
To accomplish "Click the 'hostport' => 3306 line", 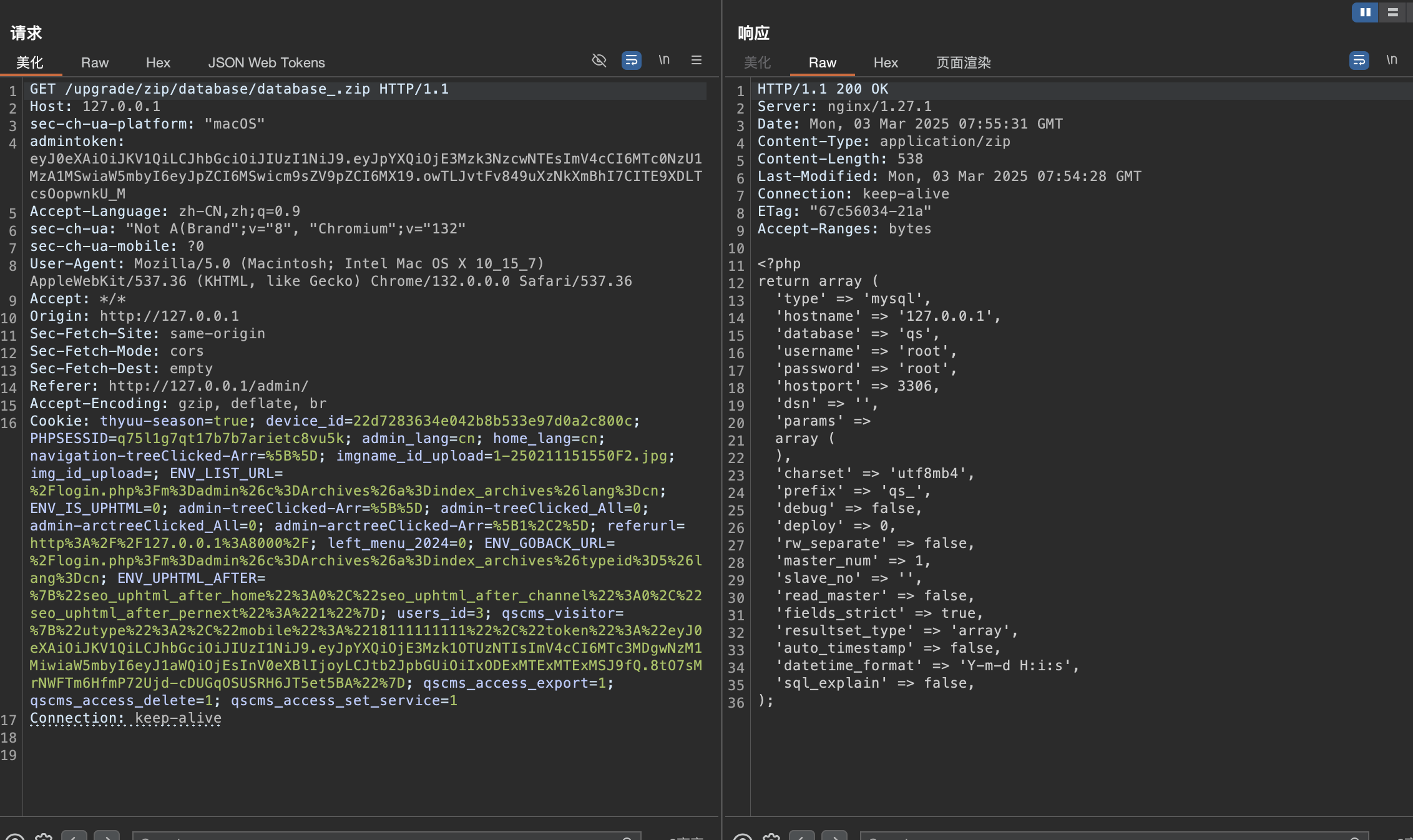I will click(x=858, y=386).
